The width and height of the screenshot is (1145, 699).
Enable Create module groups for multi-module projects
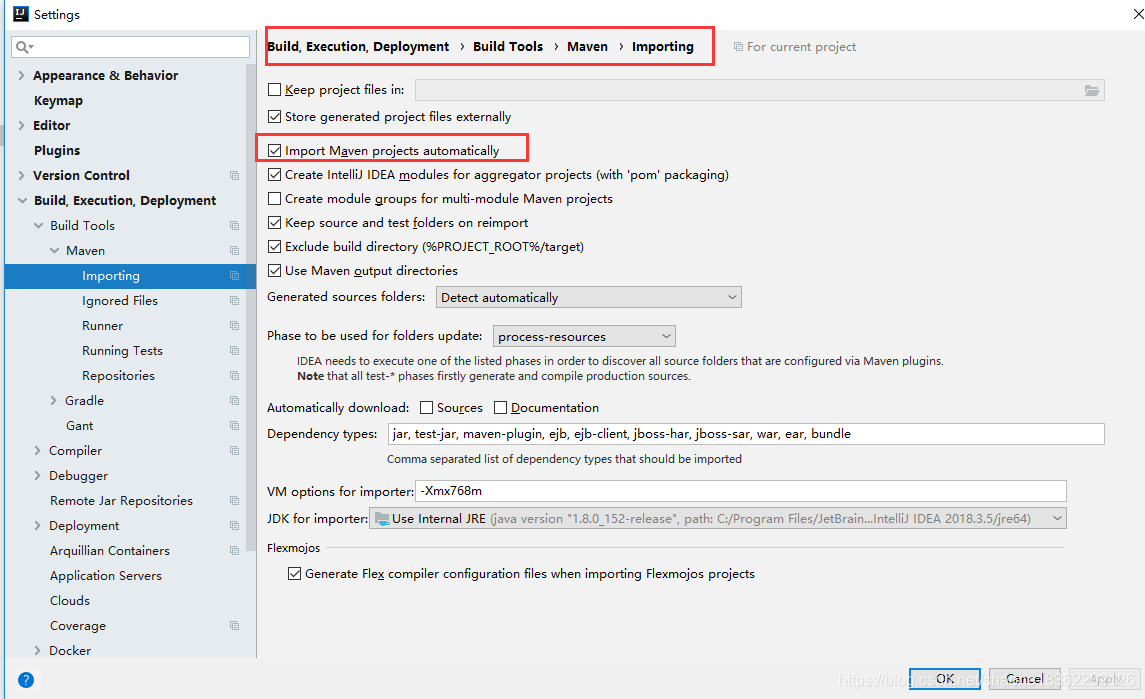(275, 199)
